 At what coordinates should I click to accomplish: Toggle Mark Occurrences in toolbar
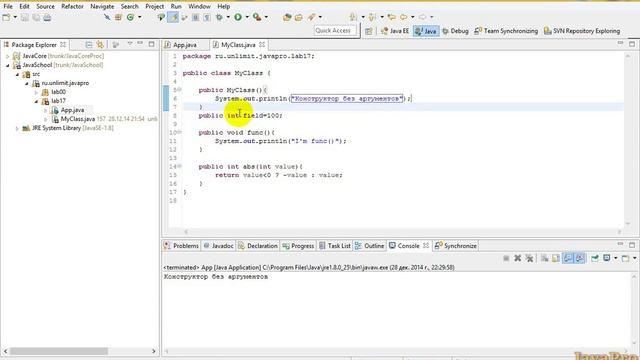pos(173,17)
